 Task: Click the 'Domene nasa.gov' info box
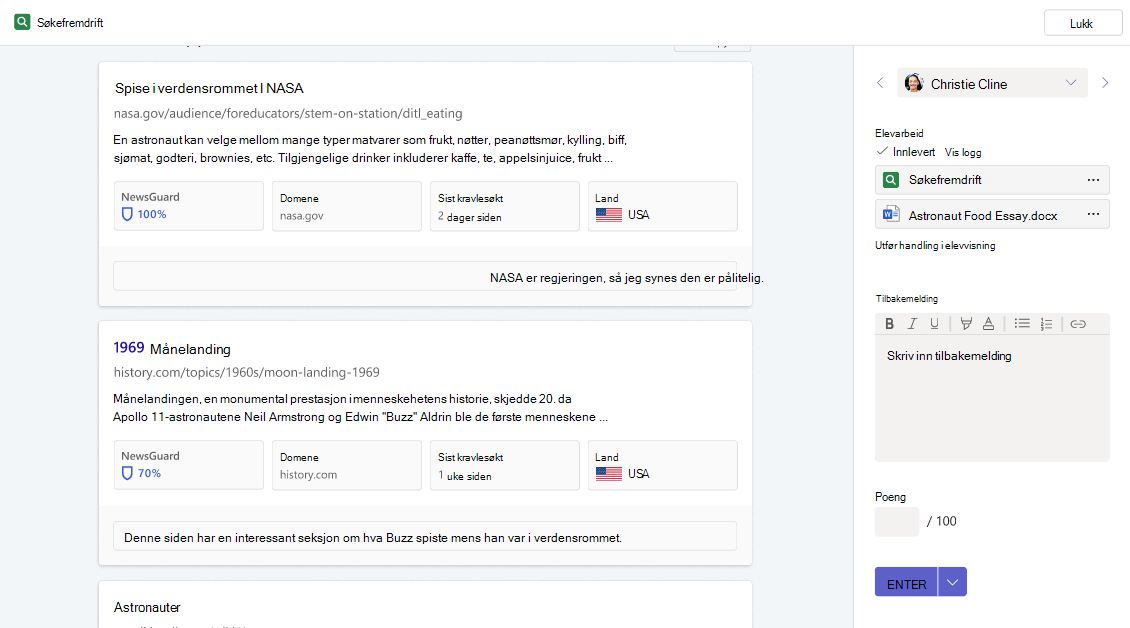[347, 206]
